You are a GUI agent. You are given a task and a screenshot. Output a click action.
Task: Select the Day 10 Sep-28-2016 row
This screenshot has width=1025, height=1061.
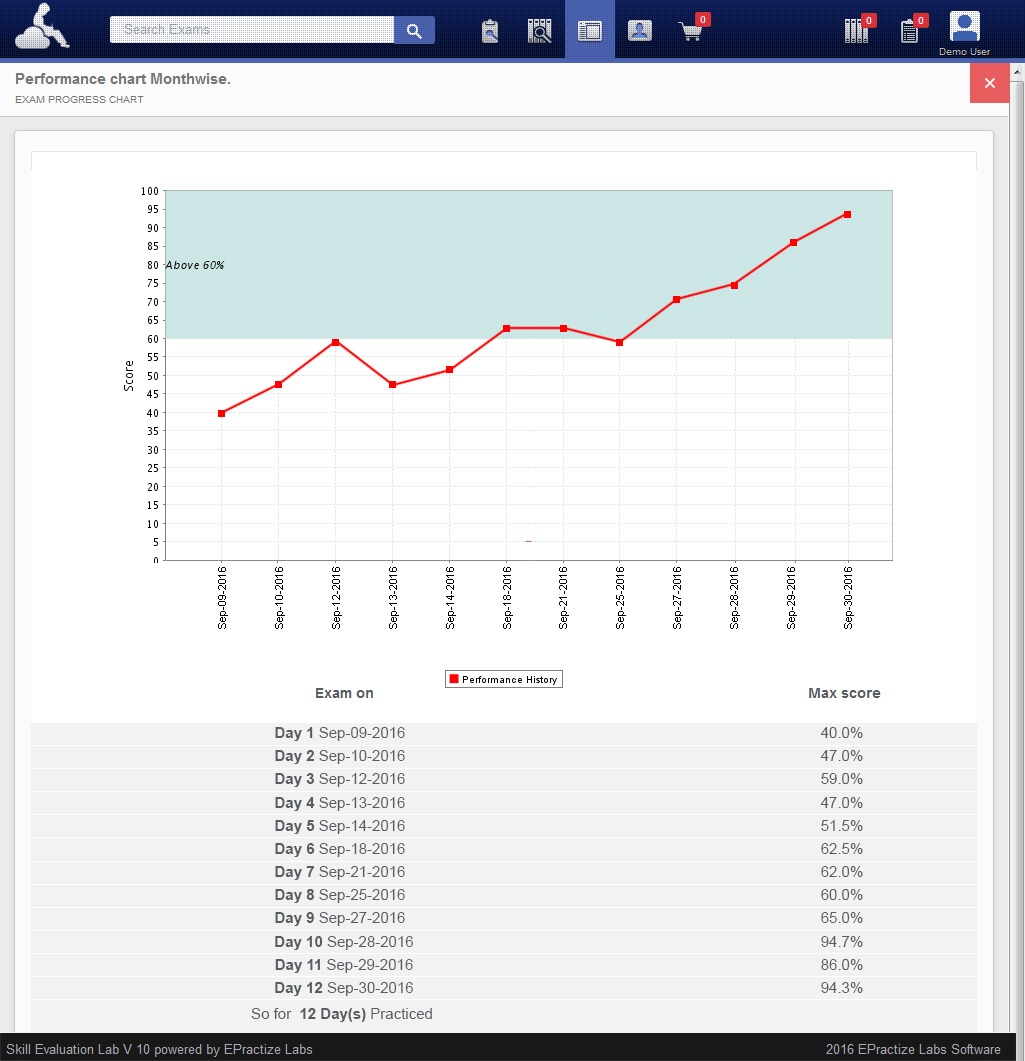344,942
